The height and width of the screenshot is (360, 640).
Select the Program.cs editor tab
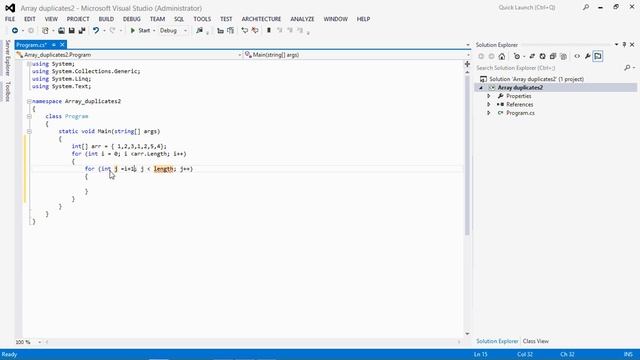[x=31, y=45]
